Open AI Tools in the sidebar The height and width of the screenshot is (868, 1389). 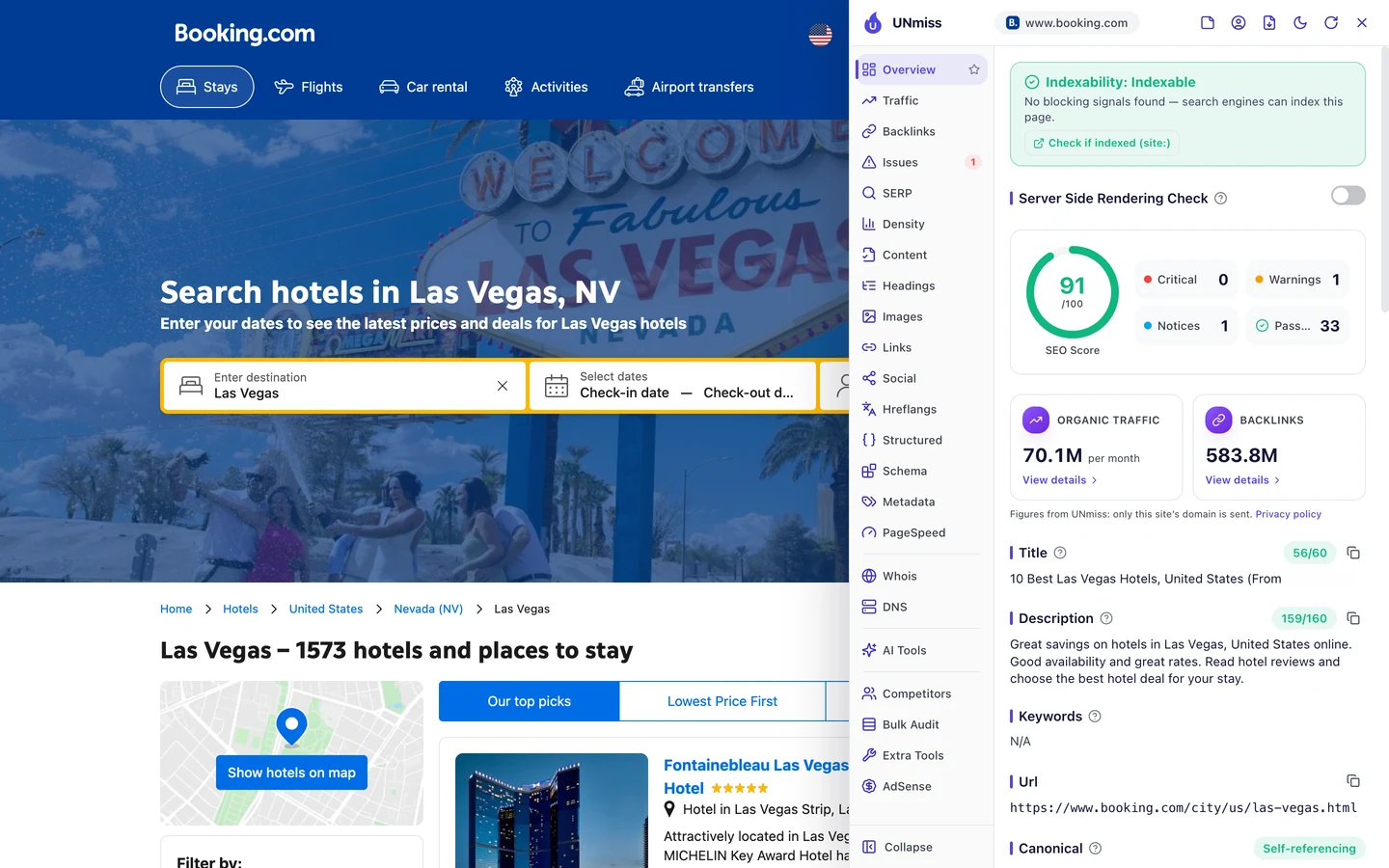point(921,650)
